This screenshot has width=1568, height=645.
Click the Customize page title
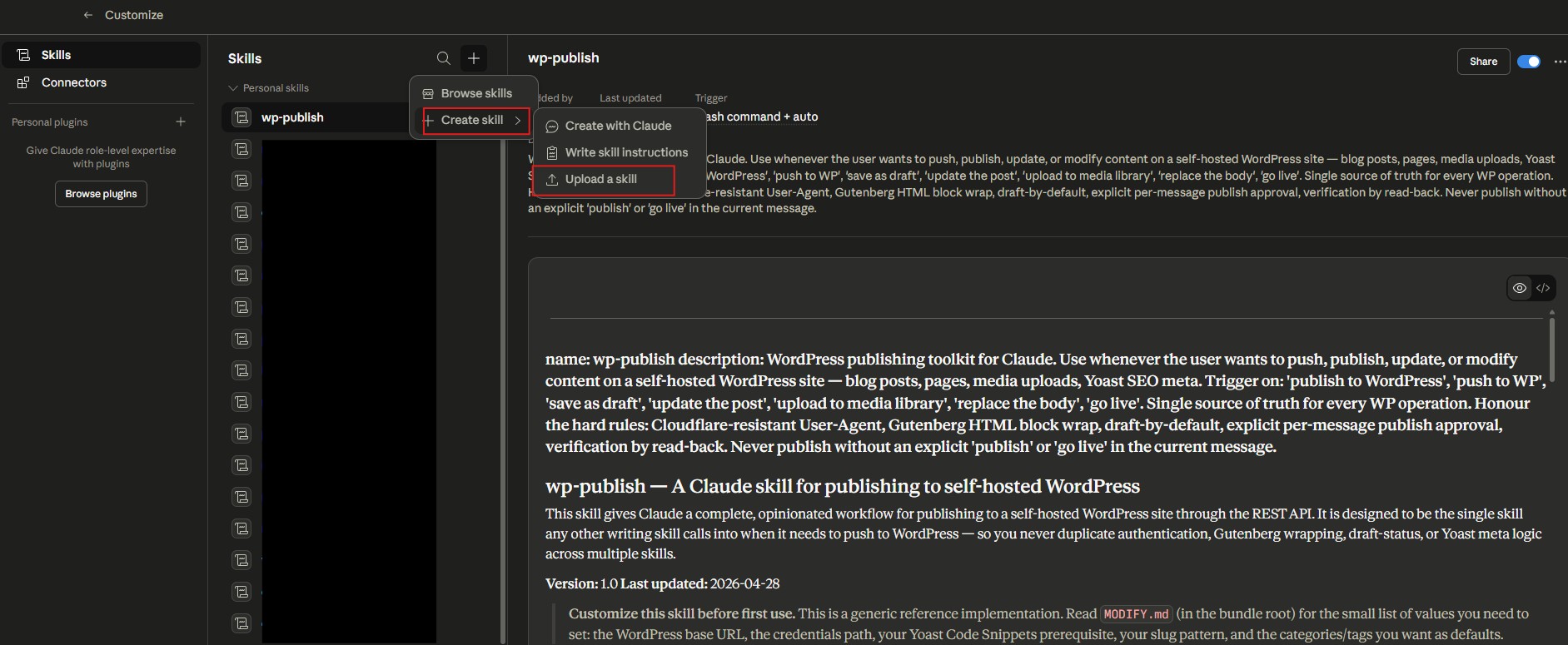pos(134,15)
